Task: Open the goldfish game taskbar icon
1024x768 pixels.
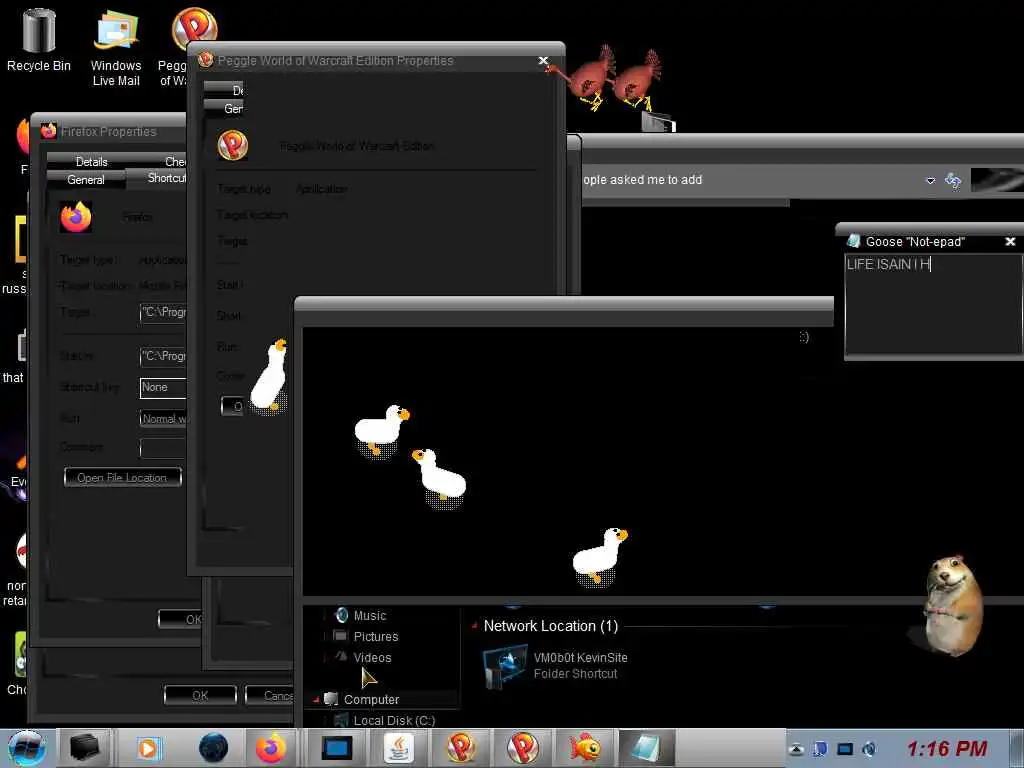Action: coord(584,748)
